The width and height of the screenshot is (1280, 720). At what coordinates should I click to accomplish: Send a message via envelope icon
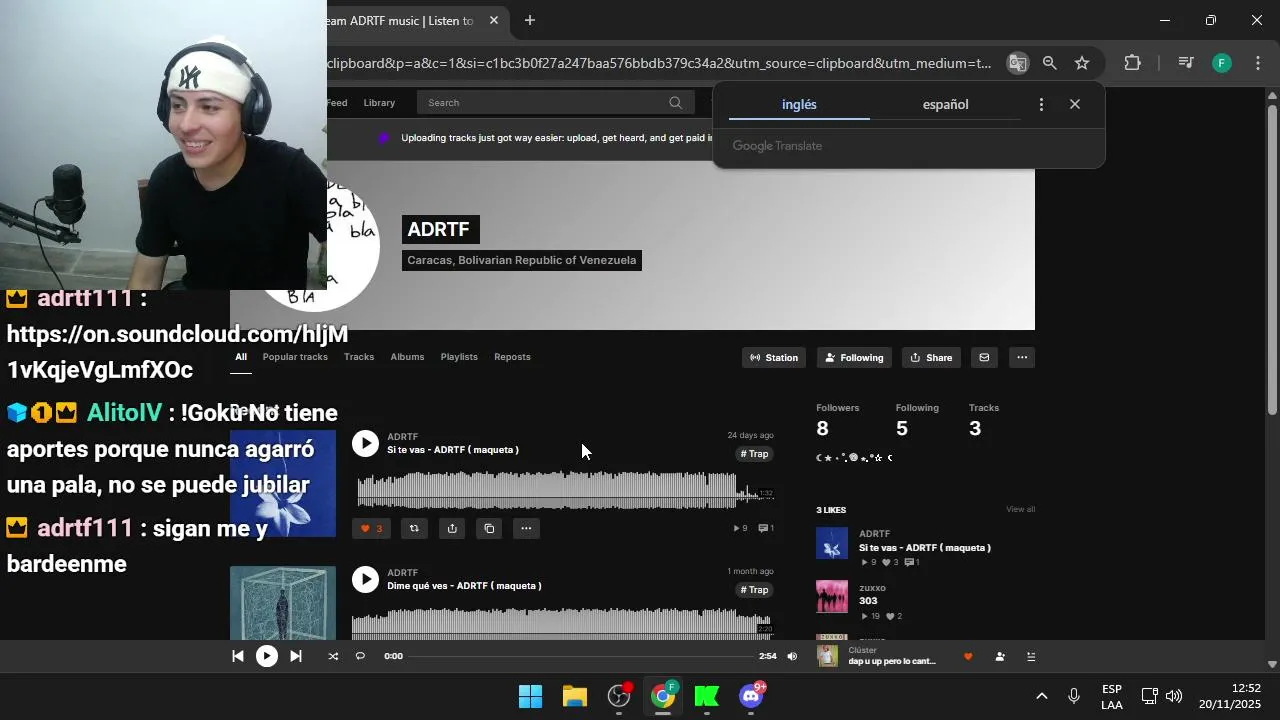click(984, 357)
